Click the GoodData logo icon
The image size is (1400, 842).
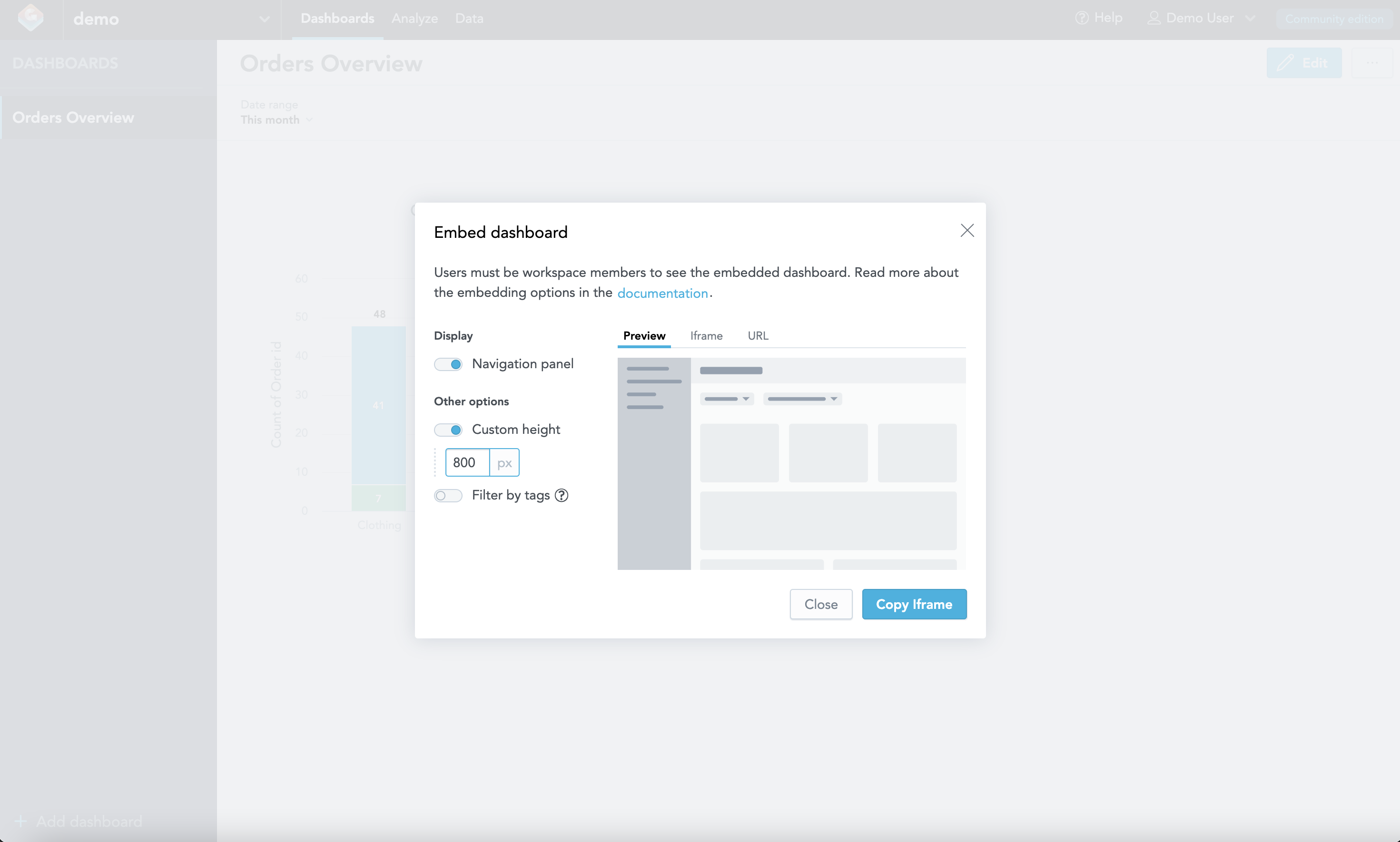coord(30,18)
